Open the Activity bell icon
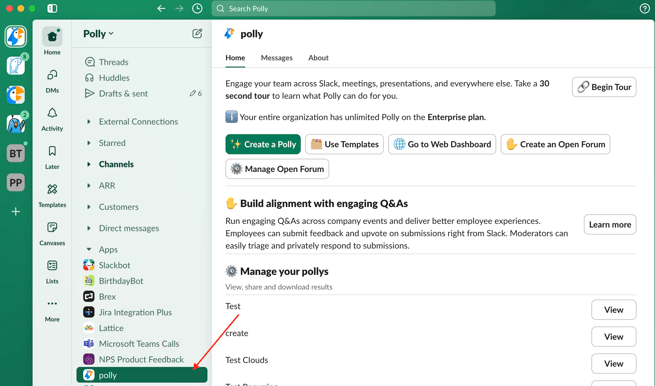 52,113
